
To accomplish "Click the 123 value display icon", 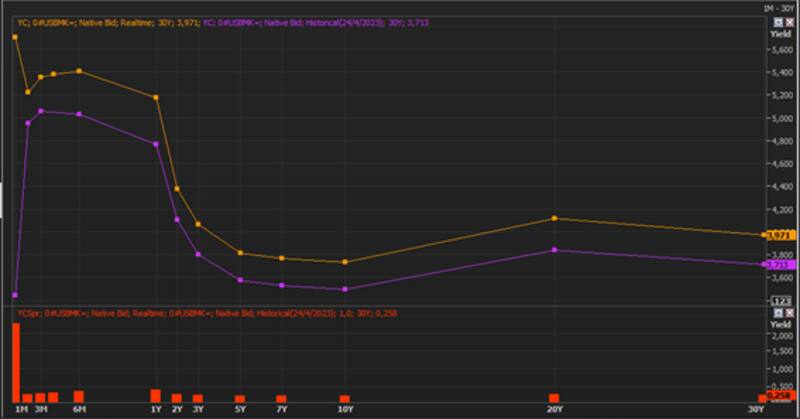I will tap(780, 300).
